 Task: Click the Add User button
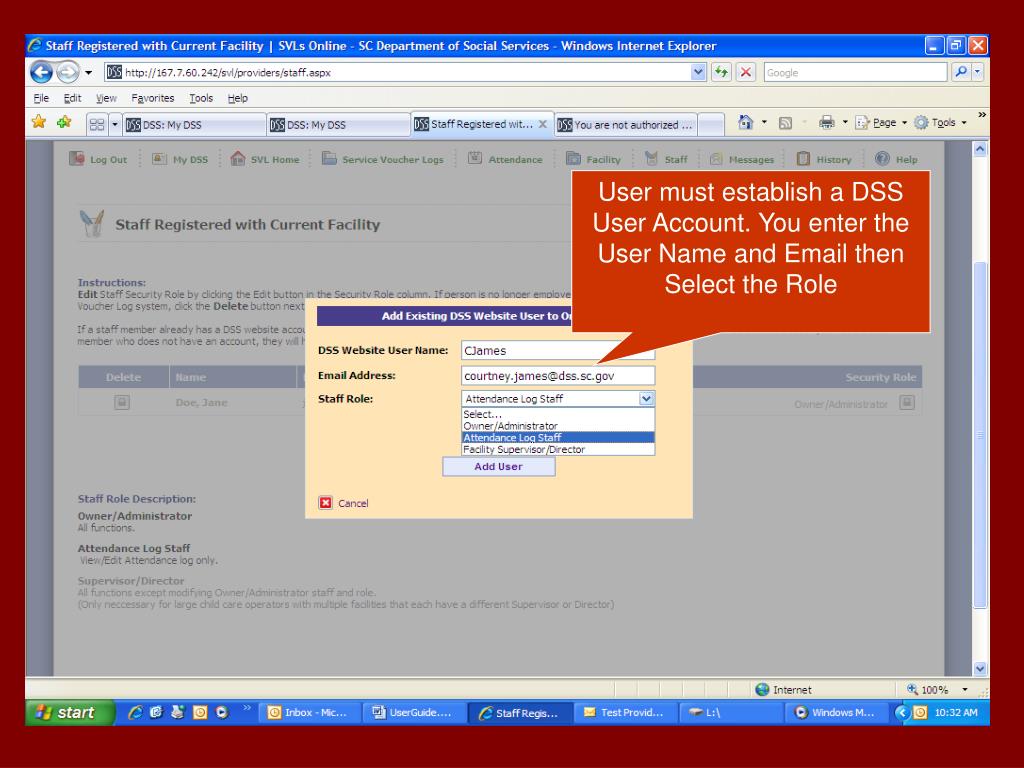499,466
